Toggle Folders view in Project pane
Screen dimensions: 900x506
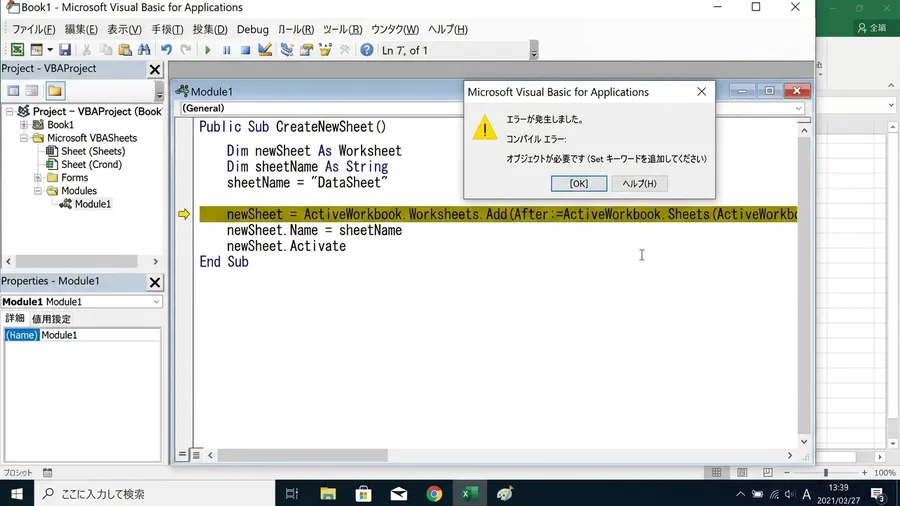[55, 91]
